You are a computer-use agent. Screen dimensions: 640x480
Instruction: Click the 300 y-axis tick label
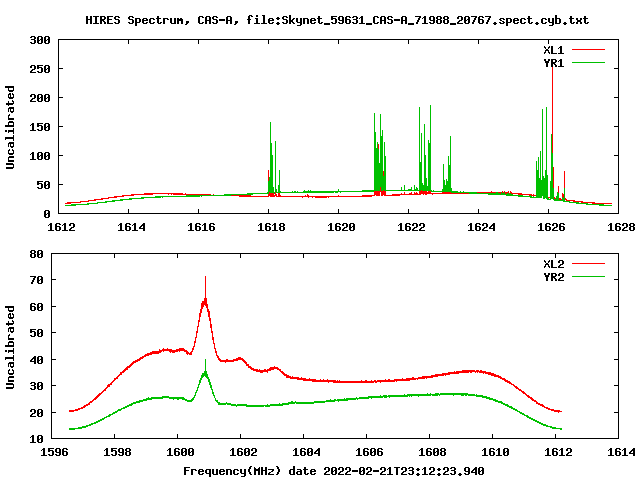coord(40,40)
